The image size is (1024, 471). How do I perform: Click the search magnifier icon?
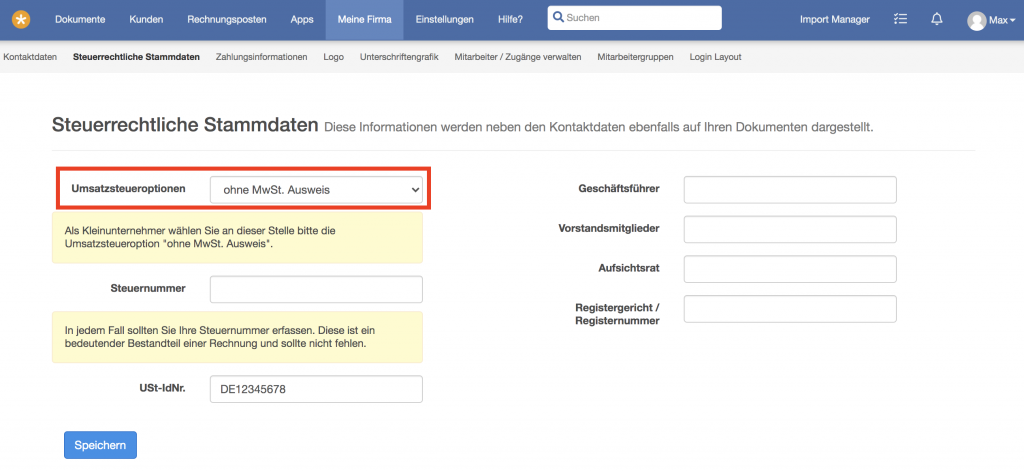click(558, 18)
